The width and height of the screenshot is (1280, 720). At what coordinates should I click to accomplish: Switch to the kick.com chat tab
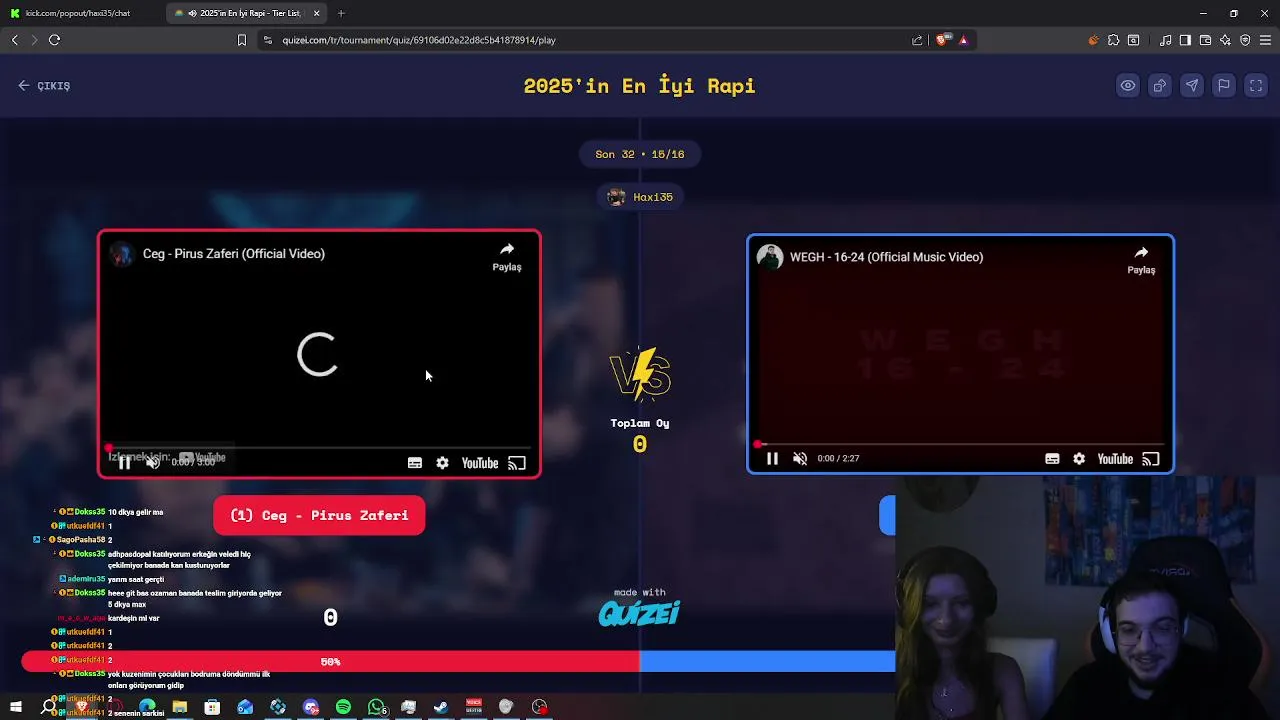click(78, 13)
